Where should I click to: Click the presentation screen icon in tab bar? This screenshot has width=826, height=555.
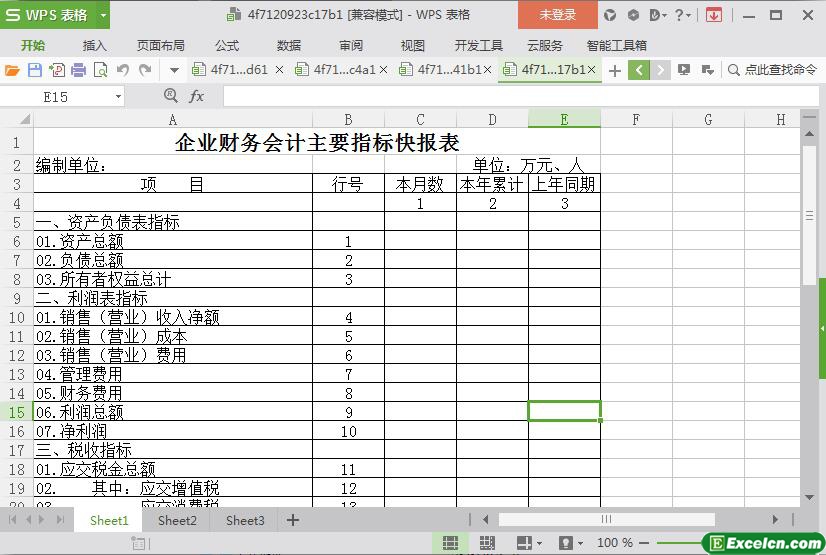point(684,70)
